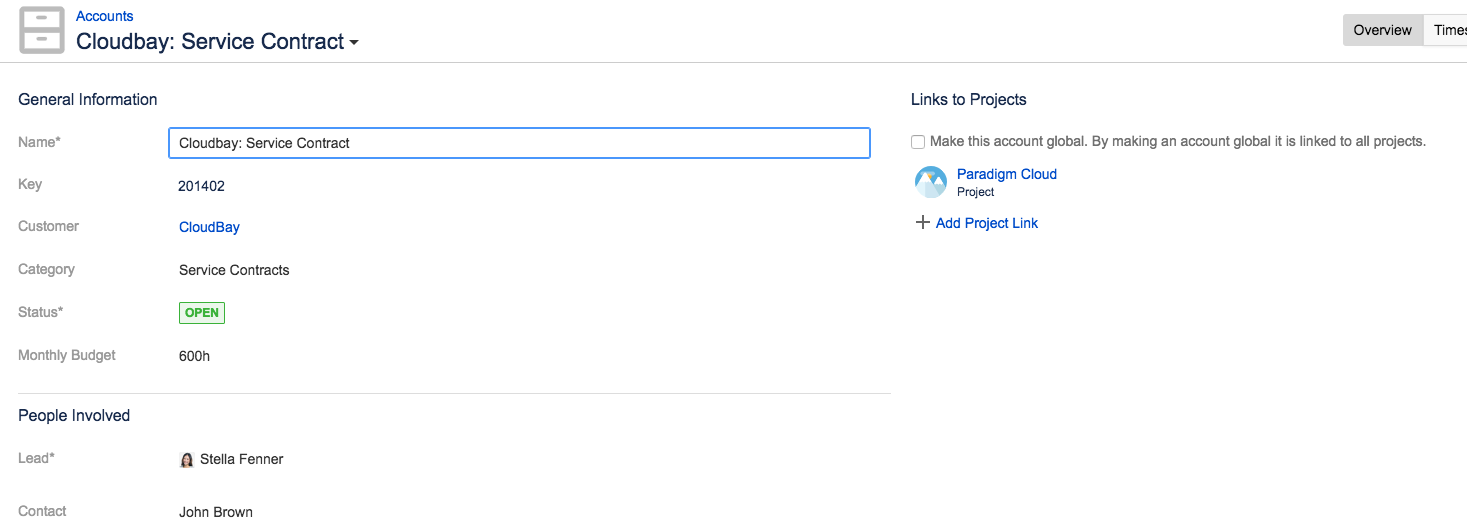Click the accounts cabinet icon
Image resolution: width=1467 pixels, height=530 pixels.
pos(42,30)
